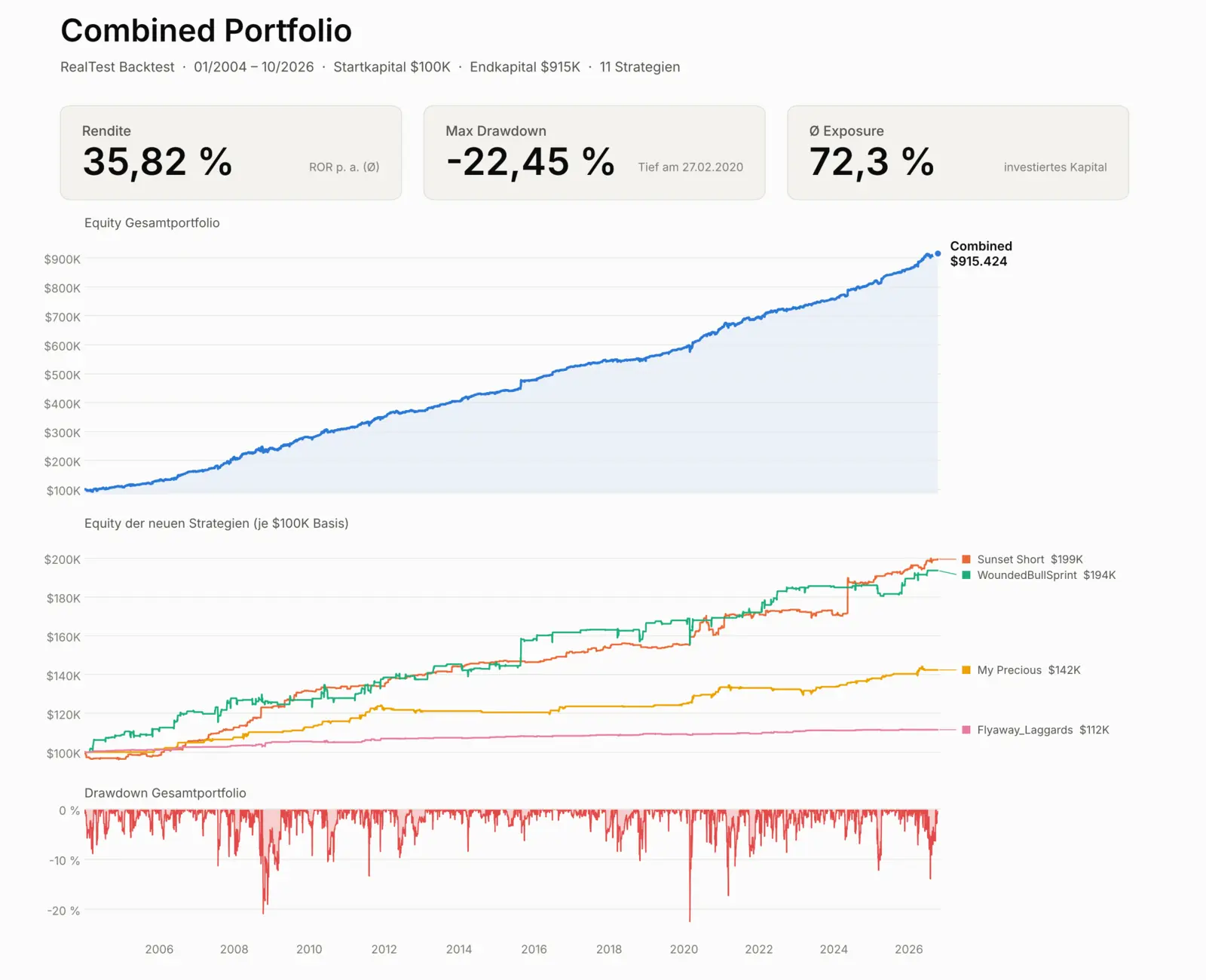This screenshot has width=1206, height=980.
Task: Click the 2020 label on the x-axis
Action: pyautogui.click(x=684, y=950)
